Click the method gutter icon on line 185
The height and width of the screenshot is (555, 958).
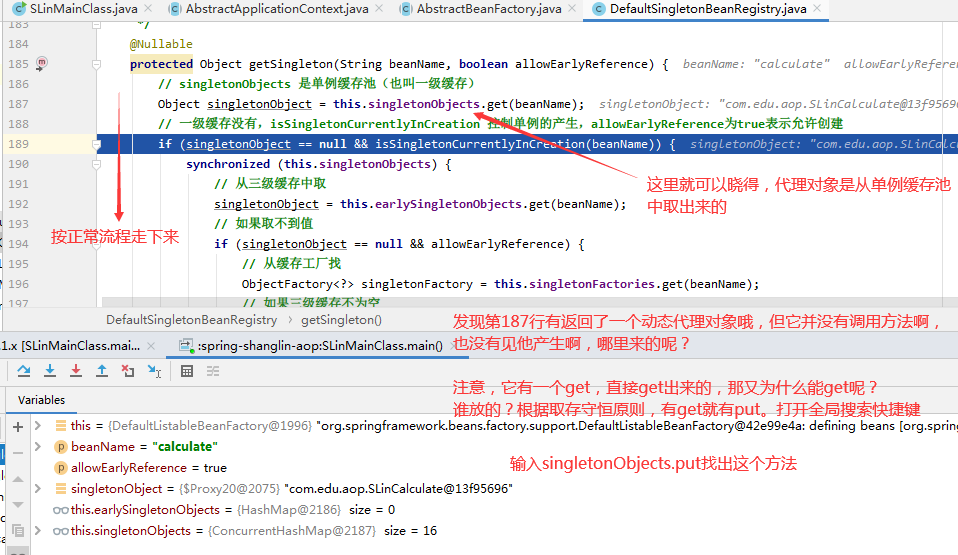(x=42, y=63)
